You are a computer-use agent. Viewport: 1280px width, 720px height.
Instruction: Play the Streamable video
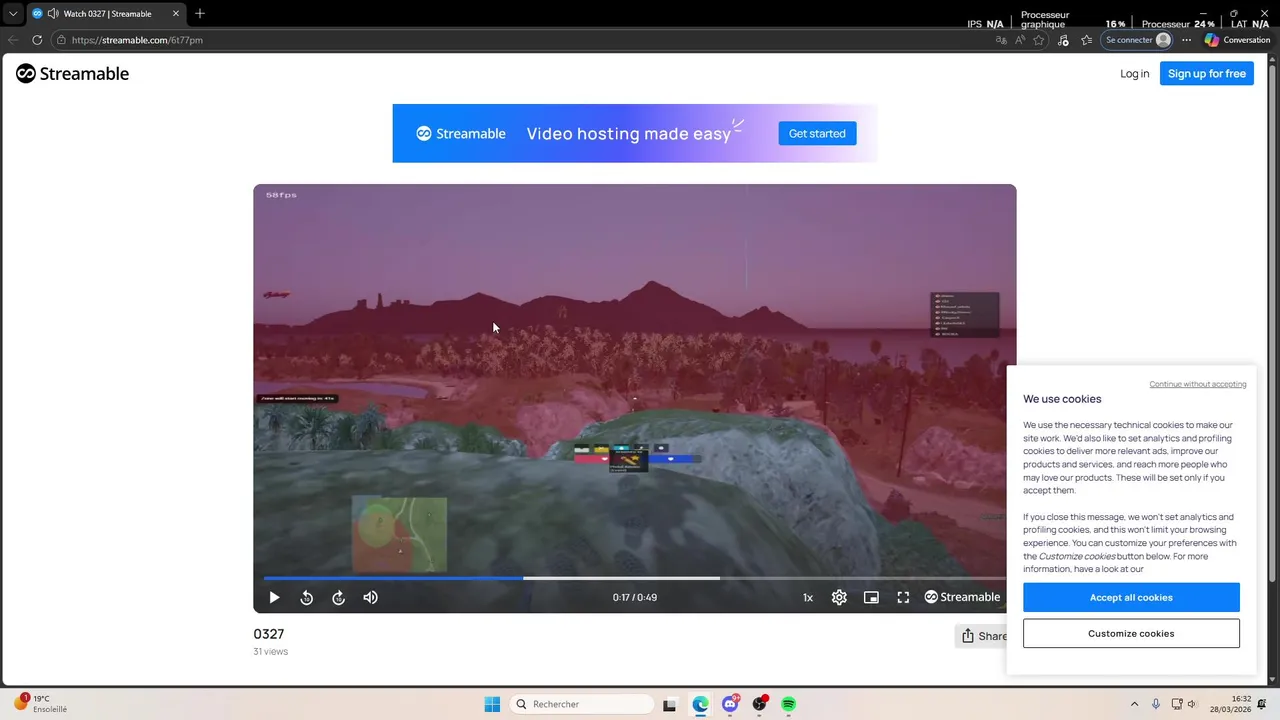tap(274, 597)
